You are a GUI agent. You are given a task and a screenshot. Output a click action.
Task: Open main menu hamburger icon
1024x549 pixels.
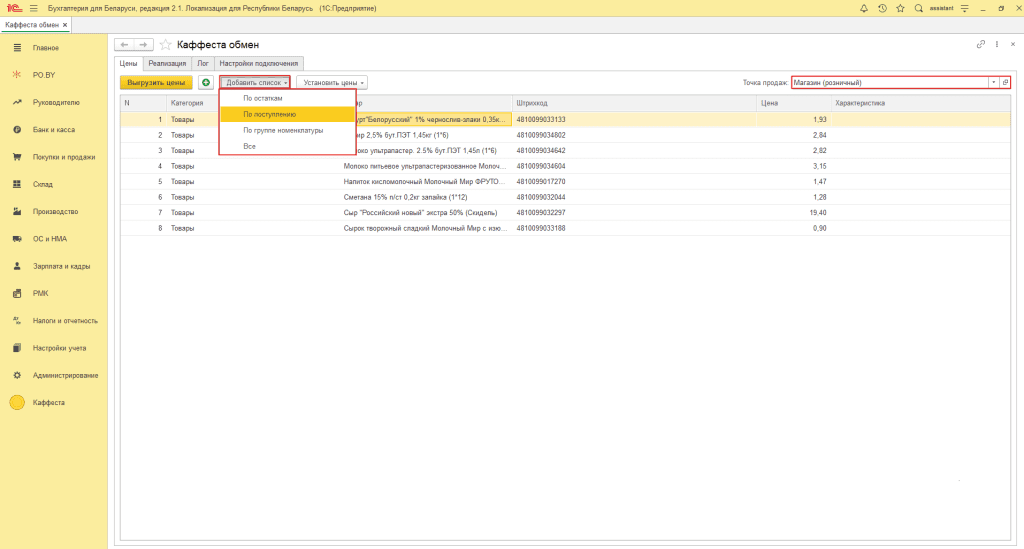point(33,8)
